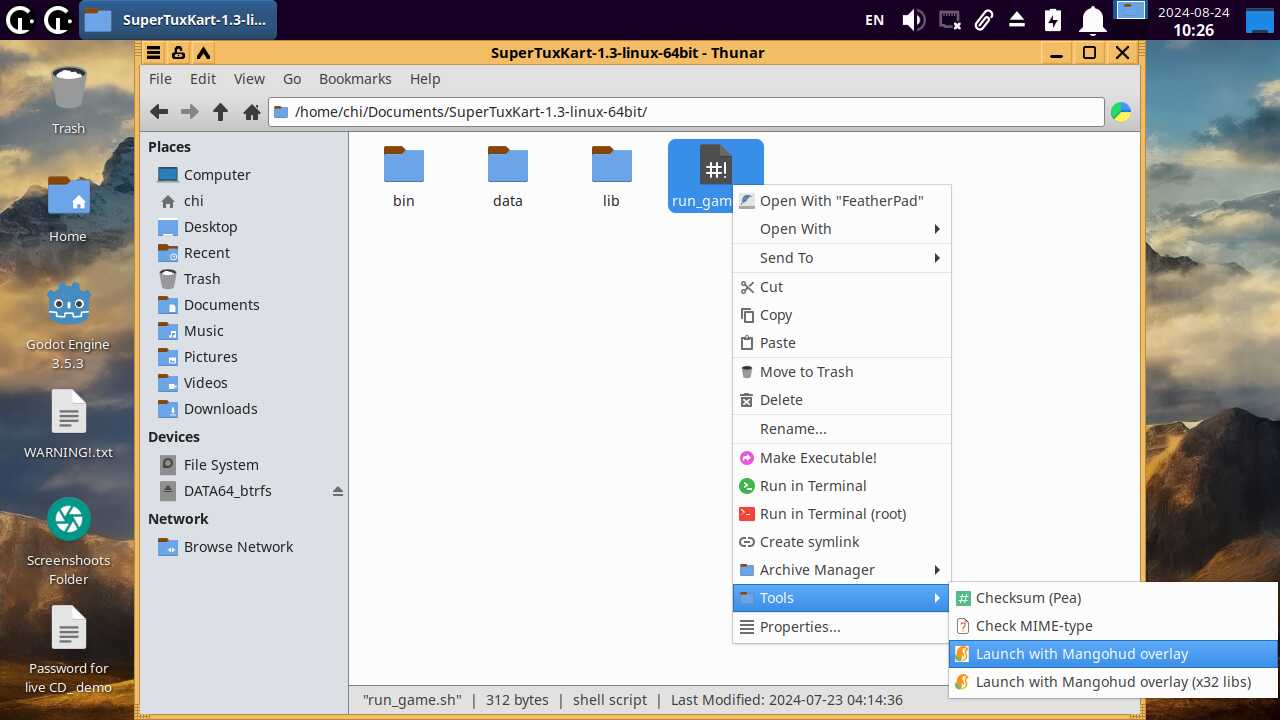The width and height of the screenshot is (1280, 720).
Task: Click the volume speaker icon in the panel
Action: click(x=913, y=20)
